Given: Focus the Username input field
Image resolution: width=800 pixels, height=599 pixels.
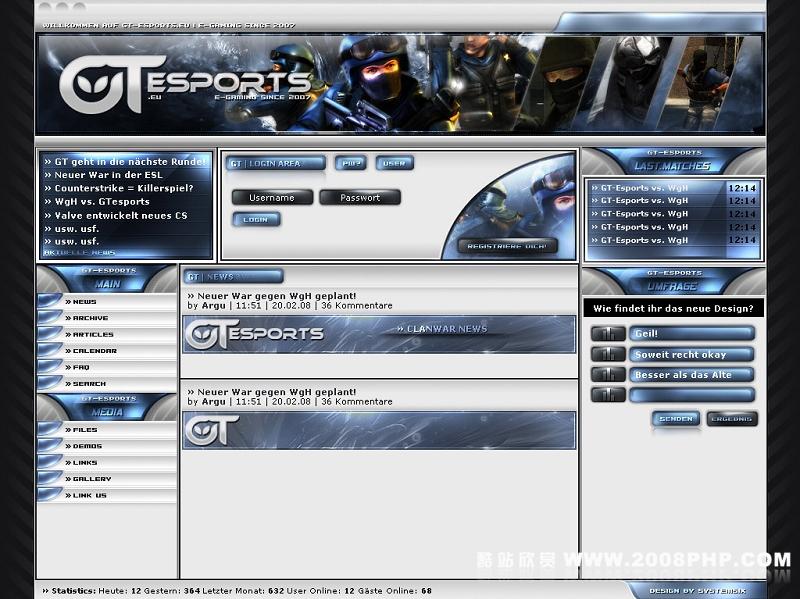Looking at the screenshot, I should (x=272, y=197).
